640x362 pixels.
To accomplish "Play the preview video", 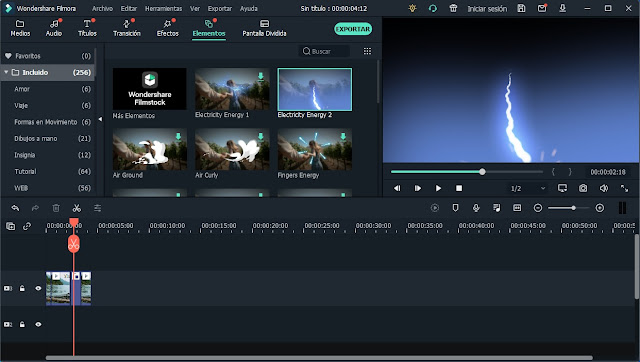I will click(438, 188).
